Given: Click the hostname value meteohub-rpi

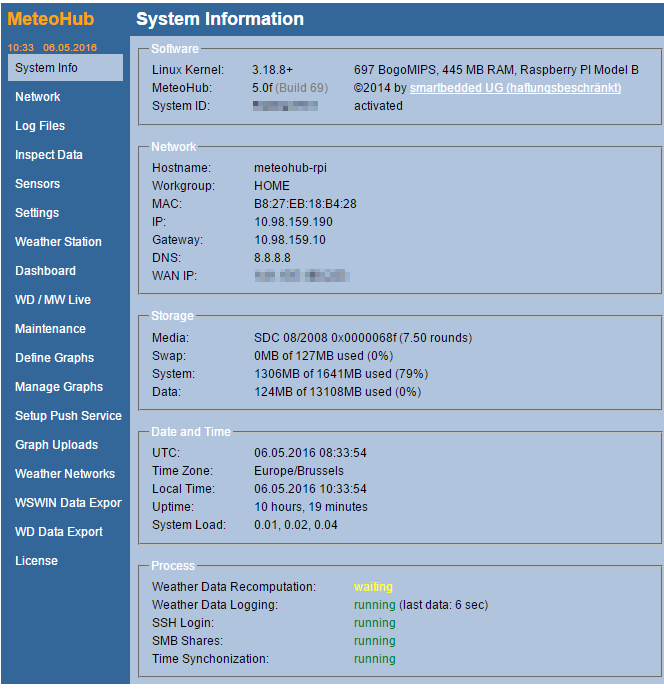Looking at the screenshot, I should 290,168.
